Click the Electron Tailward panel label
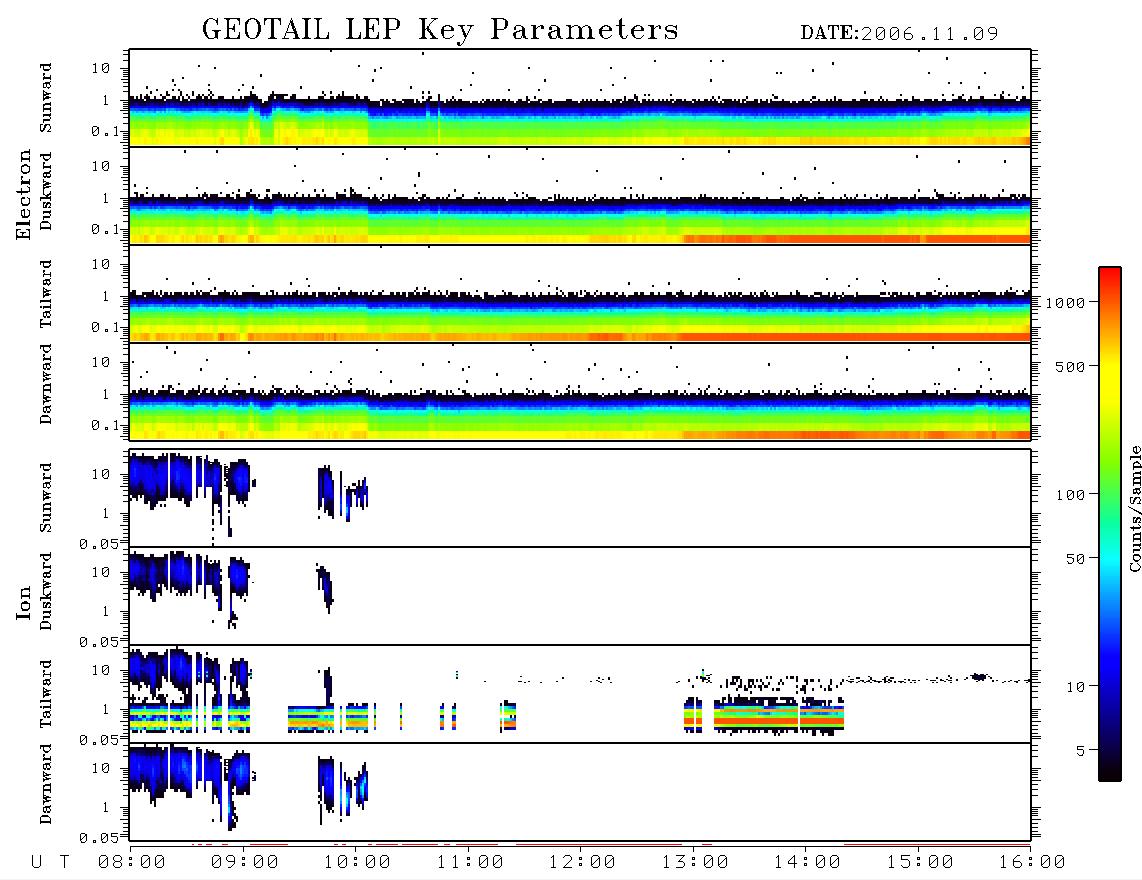This screenshot has width=1142, height=880. pyautogui.click(x=46, y=294)
